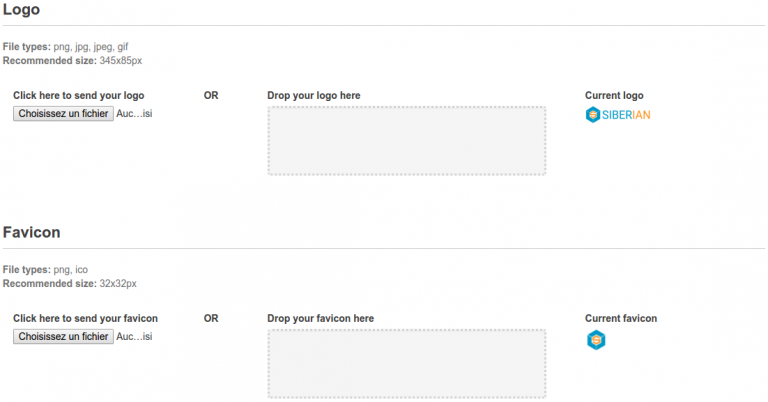This screenshot has height=402, width=768.
Task: Click the "Click here to send your logo" label
Action: (79, 96)
